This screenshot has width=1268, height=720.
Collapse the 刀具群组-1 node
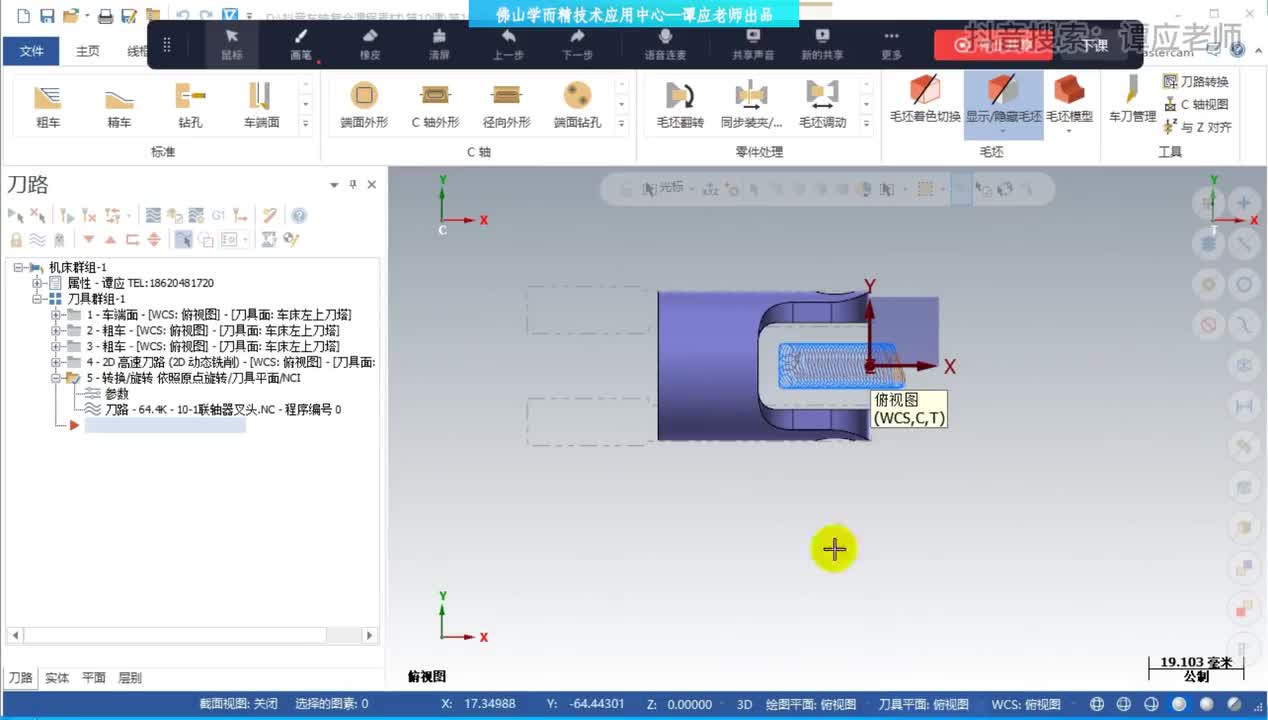click(x=37, y=299)
